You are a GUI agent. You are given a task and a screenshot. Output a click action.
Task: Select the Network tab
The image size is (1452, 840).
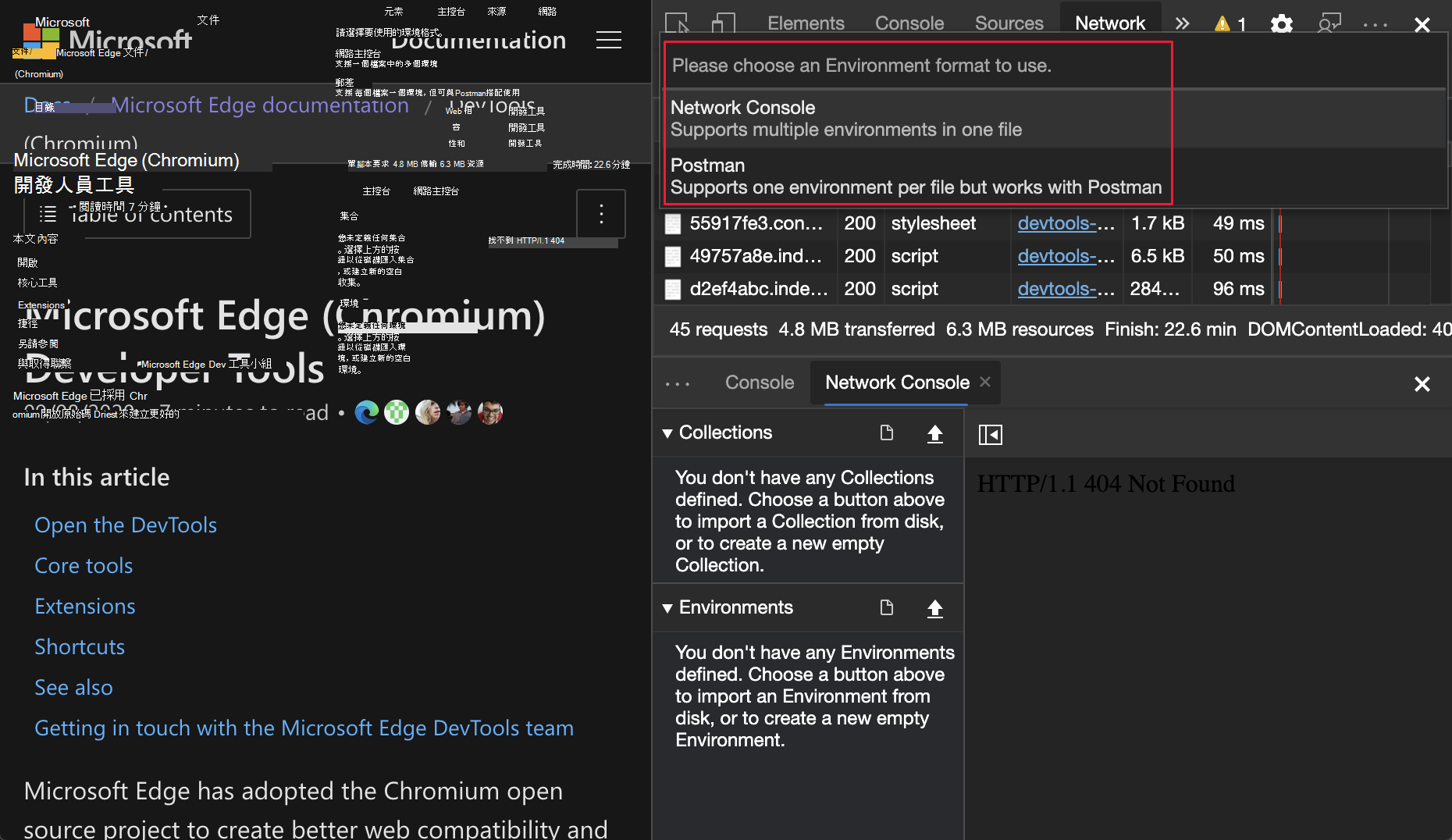(1110, 23)
